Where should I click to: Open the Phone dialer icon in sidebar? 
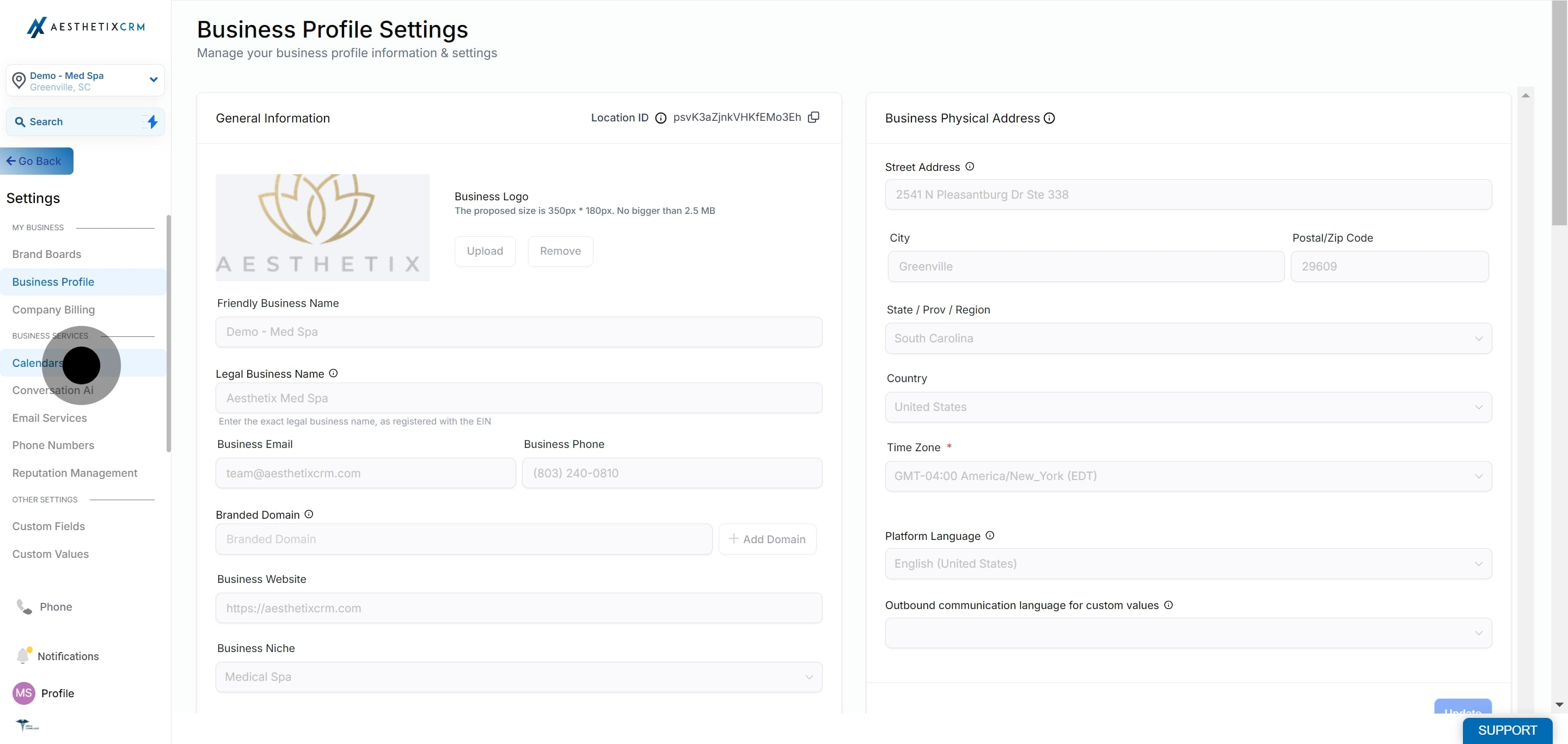24,606
